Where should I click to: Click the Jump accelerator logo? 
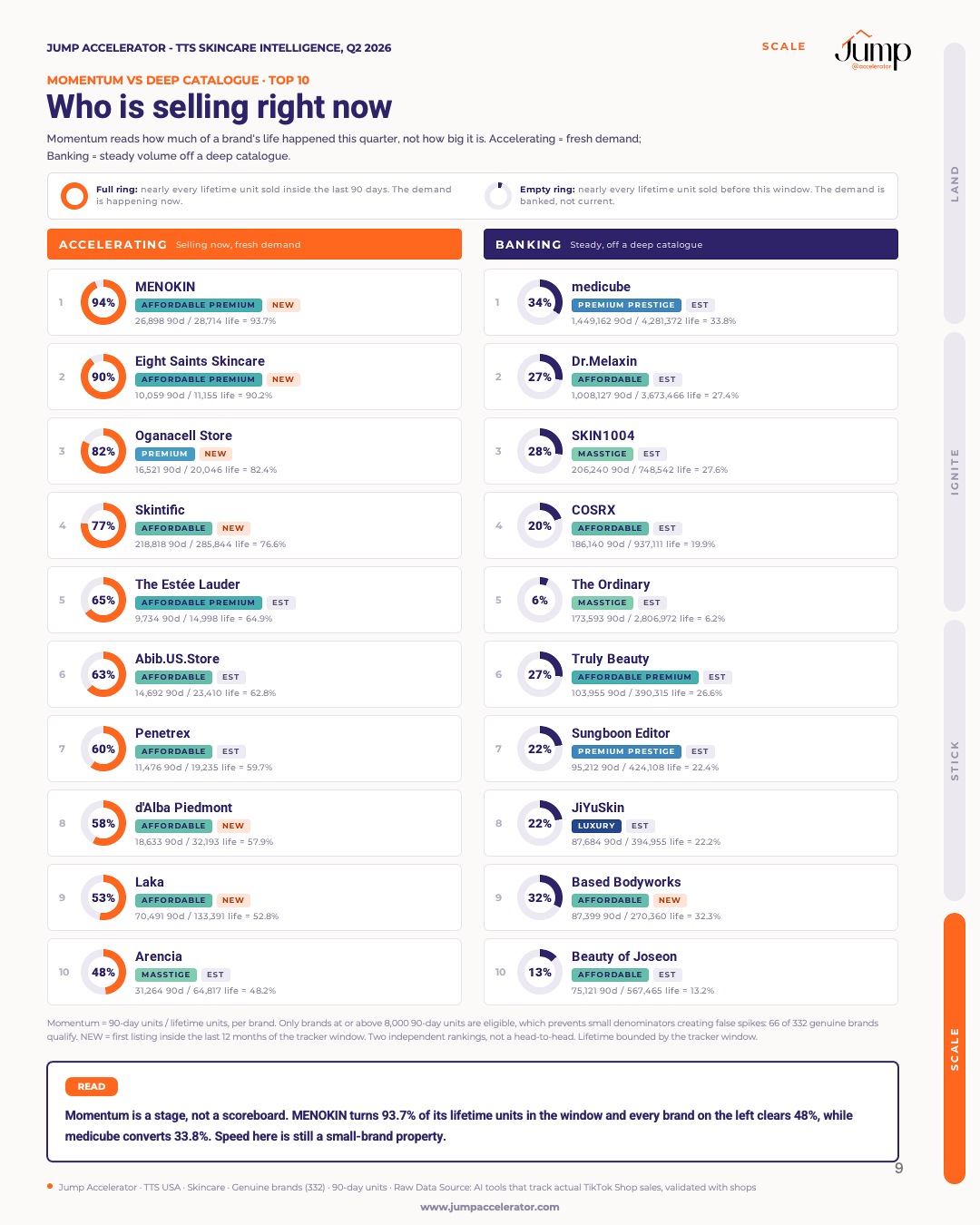click(873, 50)
